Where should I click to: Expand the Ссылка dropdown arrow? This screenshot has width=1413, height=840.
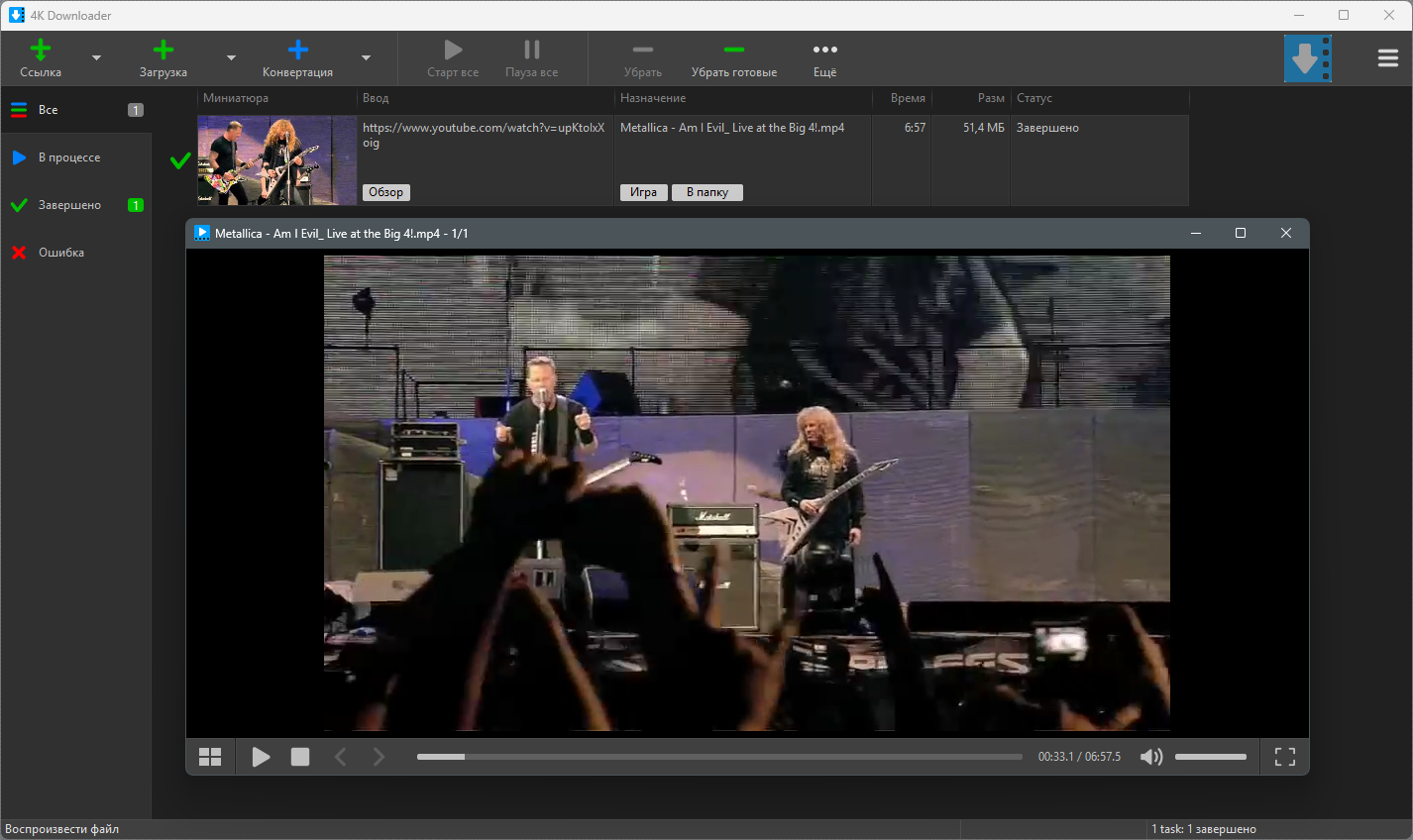point(96,57)
